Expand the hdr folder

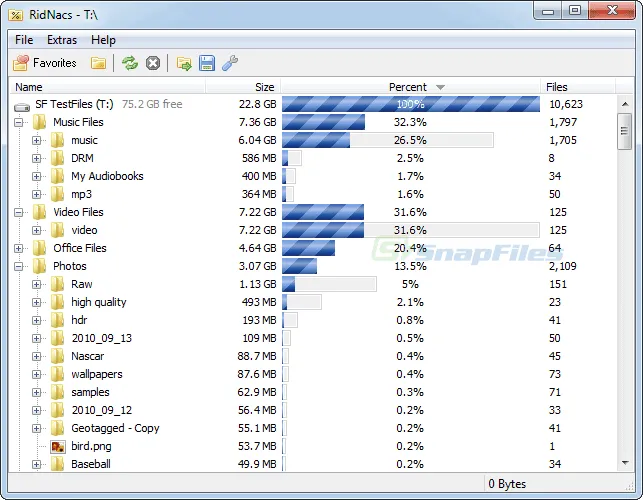[36, 320]
